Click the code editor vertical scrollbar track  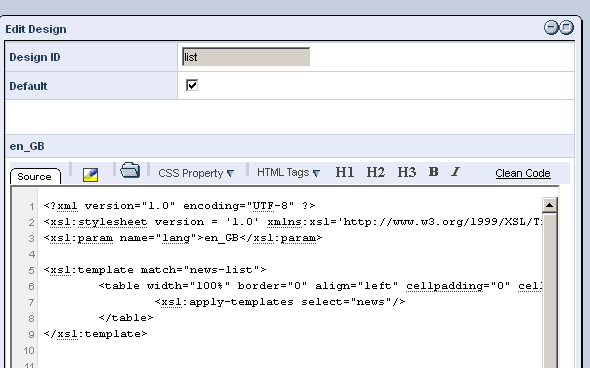click(x=549, y=290)
